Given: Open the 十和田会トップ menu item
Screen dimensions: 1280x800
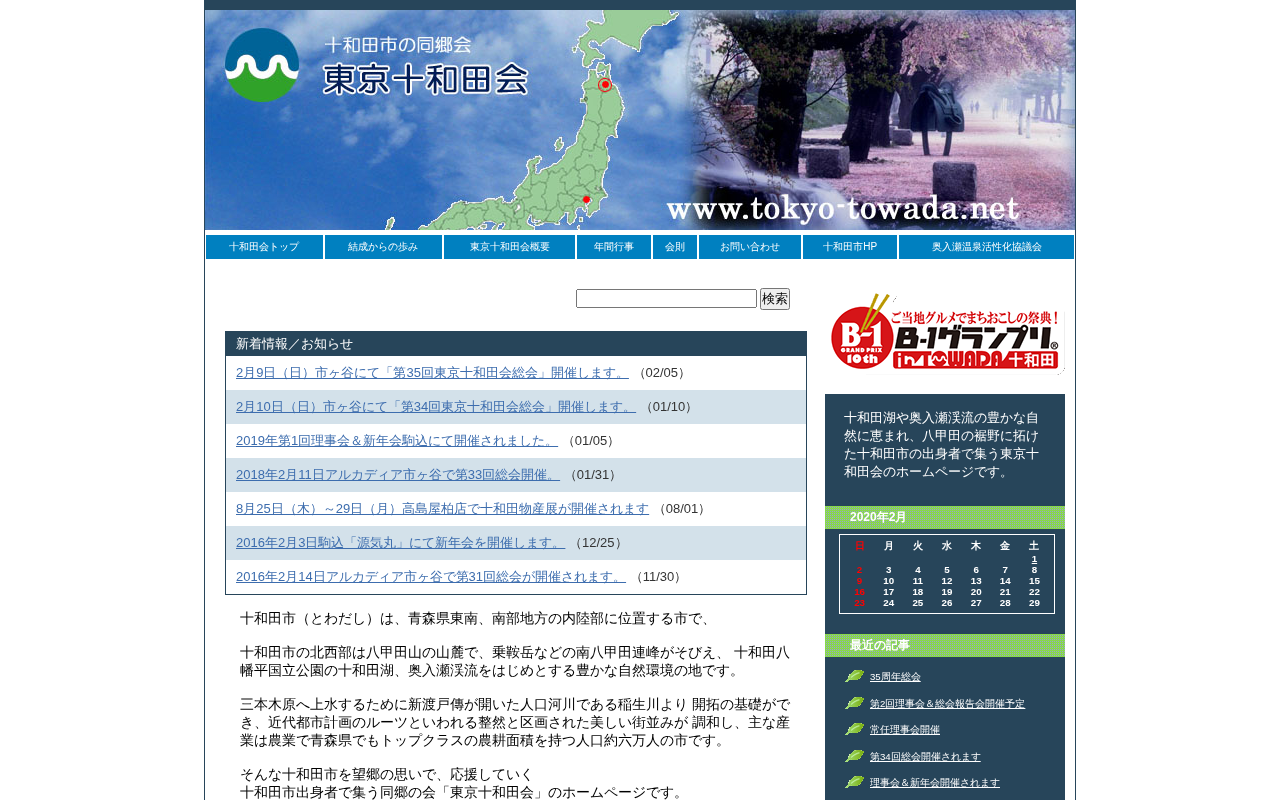Looking at the screenshot, I should (x=264, y=247).
